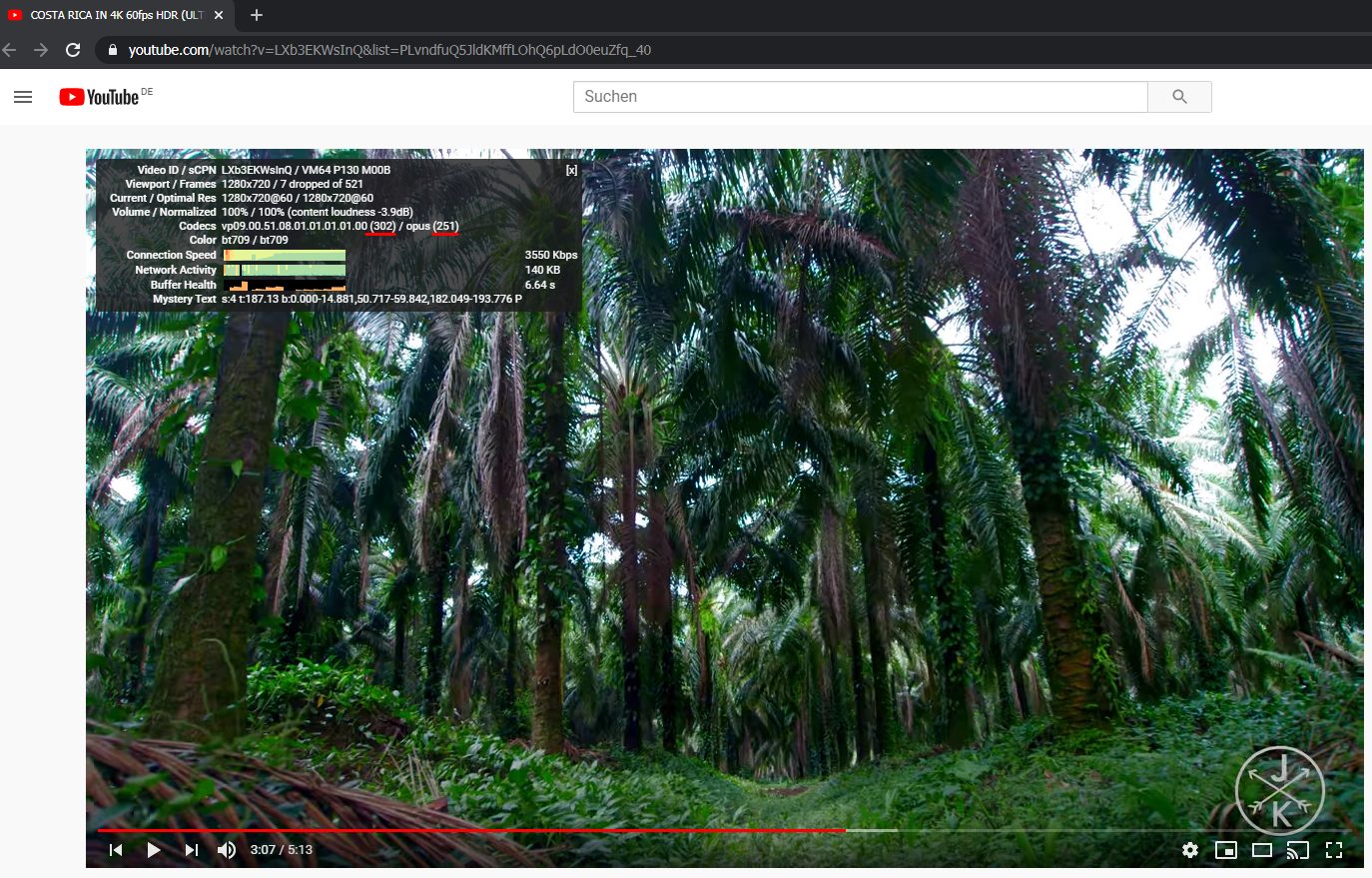Enter fullscreen video mode

(x=1334, y=850)
